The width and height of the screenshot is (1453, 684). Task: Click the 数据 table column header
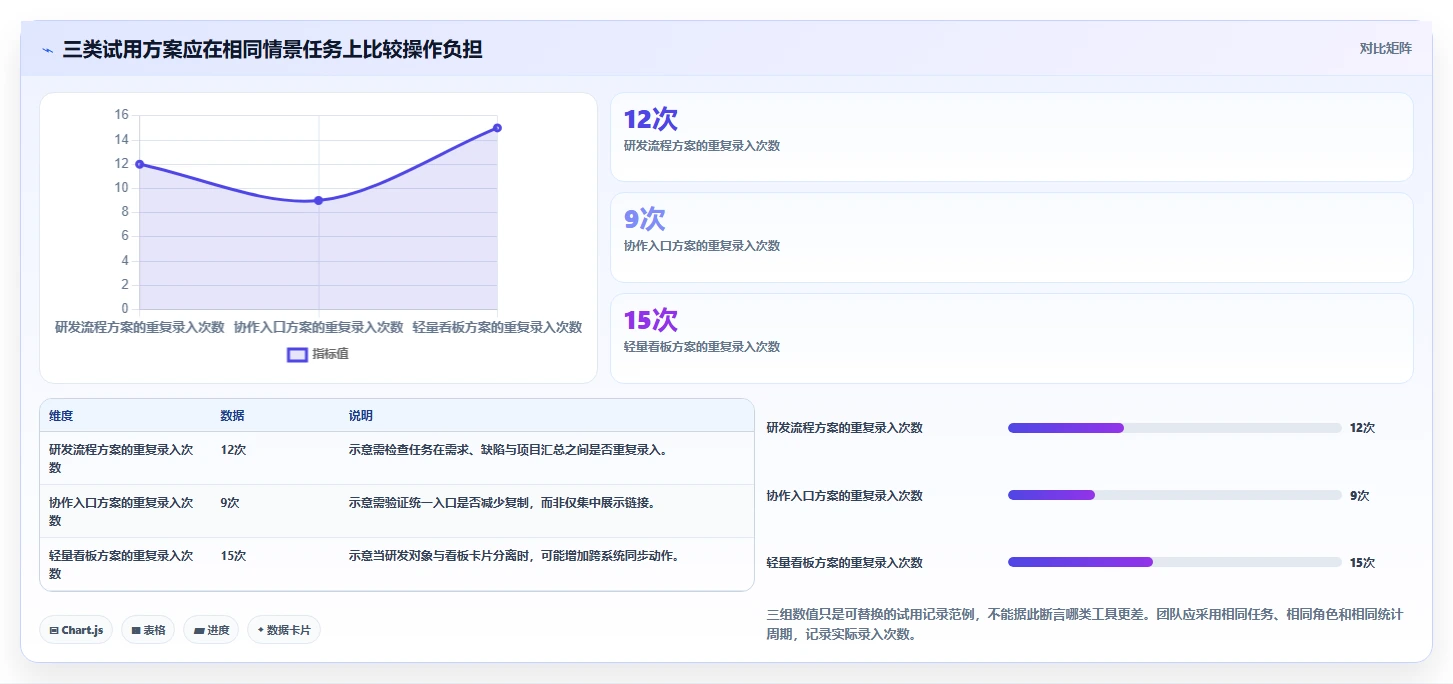pos(233,416)
